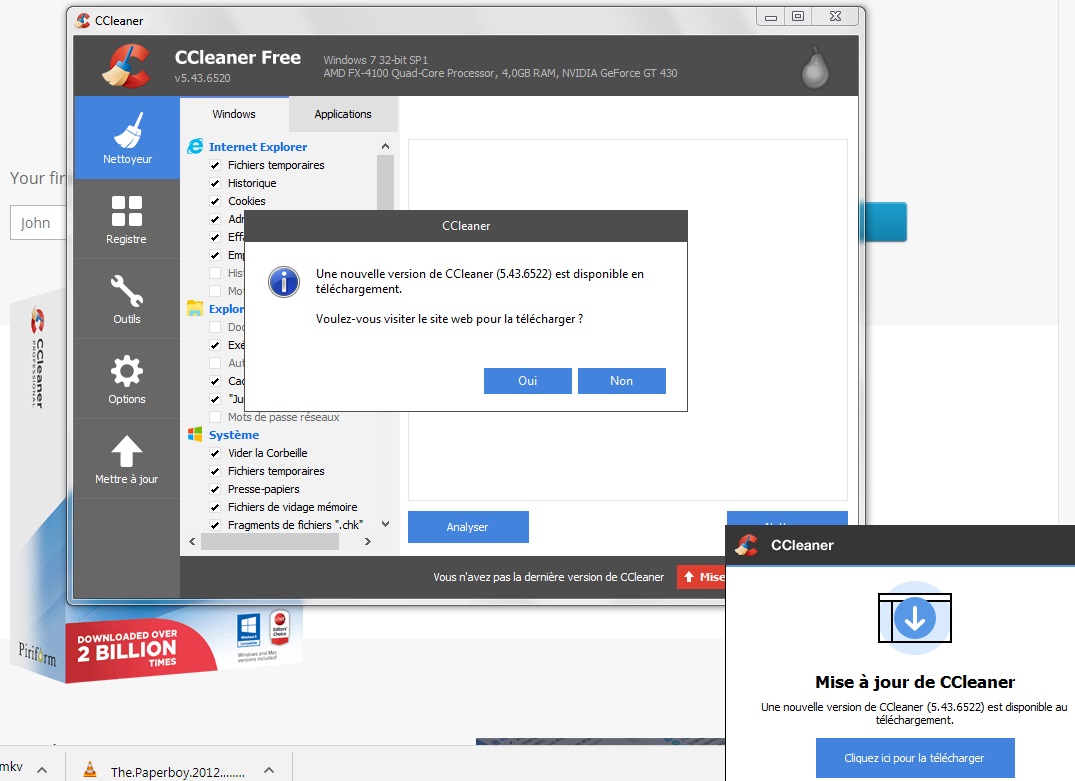The height and width of the screenshot is (781, 1075).
Task: Click horizontal scrollbar left arrow
Action: (192, 541)
